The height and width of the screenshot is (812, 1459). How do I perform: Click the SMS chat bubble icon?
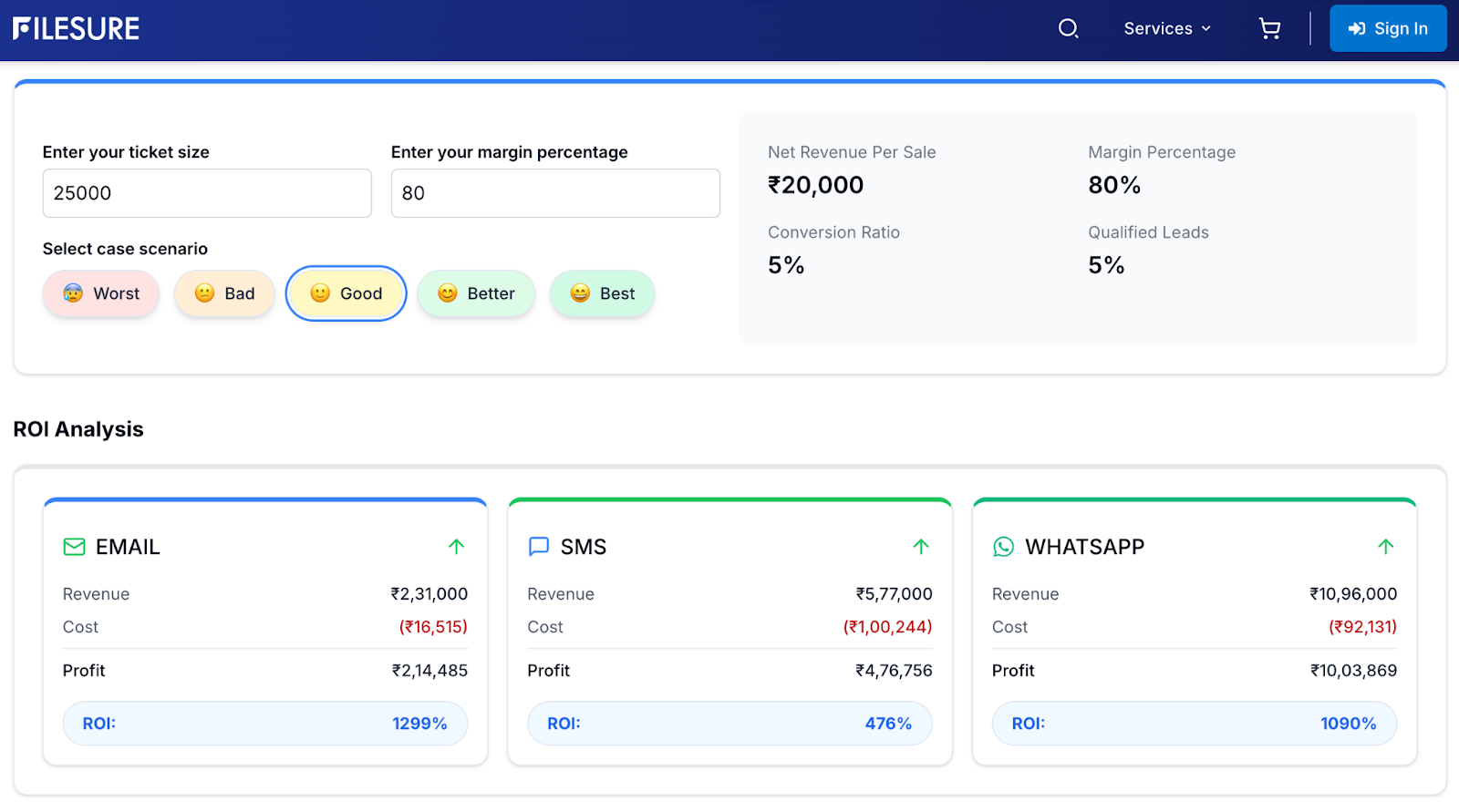(x=539, y=547)
